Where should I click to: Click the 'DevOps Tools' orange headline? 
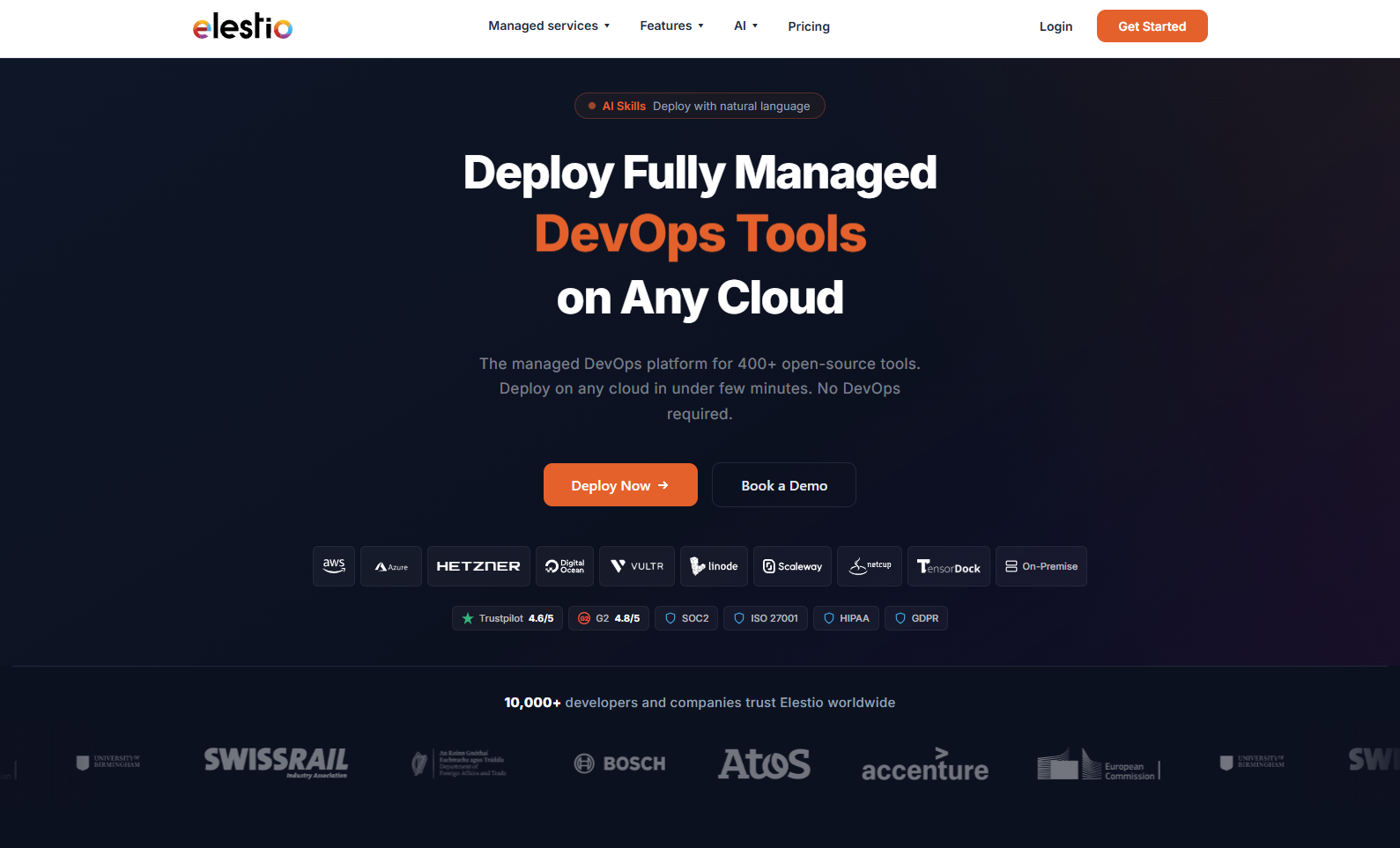click(700, 234)
